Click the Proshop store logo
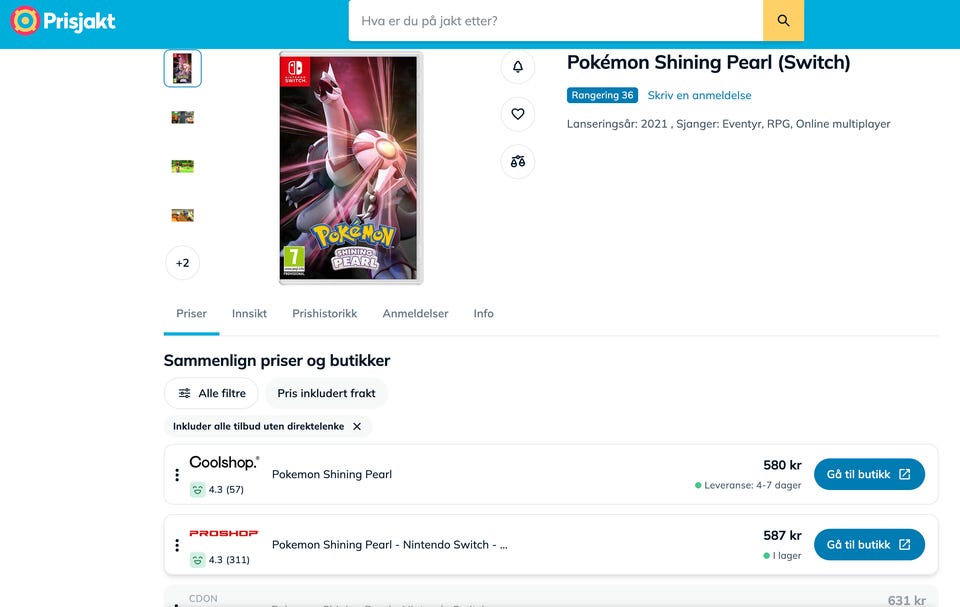This screenshot has width=960, height=607. click(x=224, y=533)
